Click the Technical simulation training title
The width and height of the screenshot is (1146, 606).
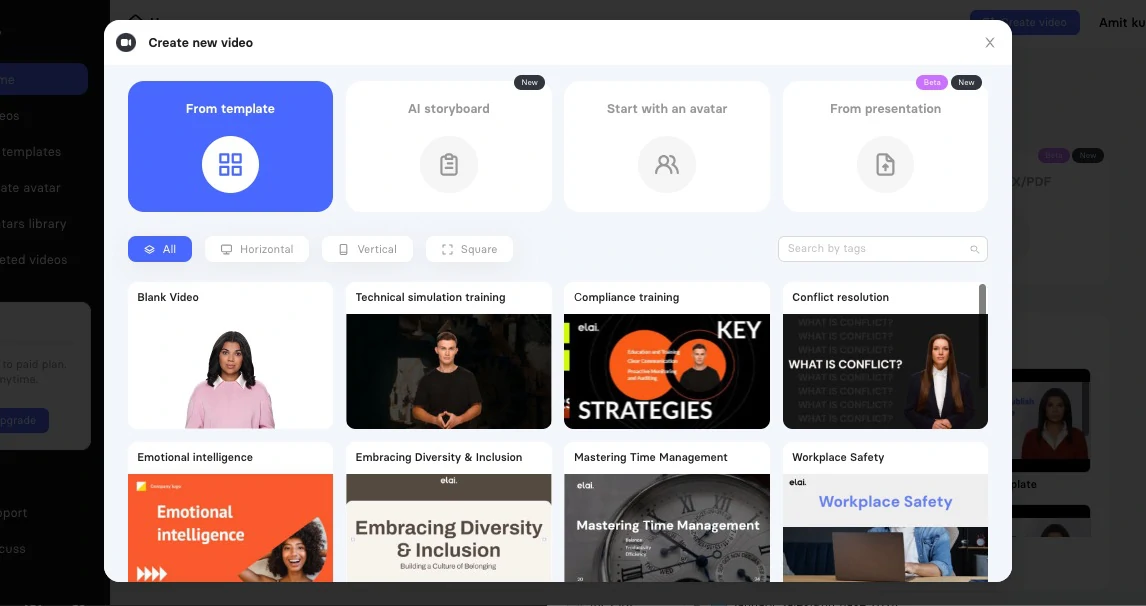click(x=430, y=298)
